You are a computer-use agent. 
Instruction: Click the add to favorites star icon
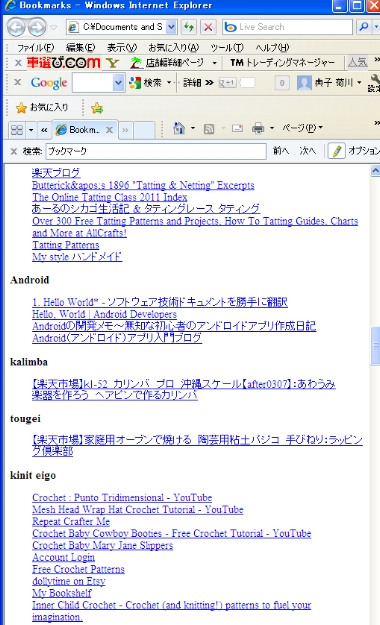pyautogui.click(x=96, y=108)
